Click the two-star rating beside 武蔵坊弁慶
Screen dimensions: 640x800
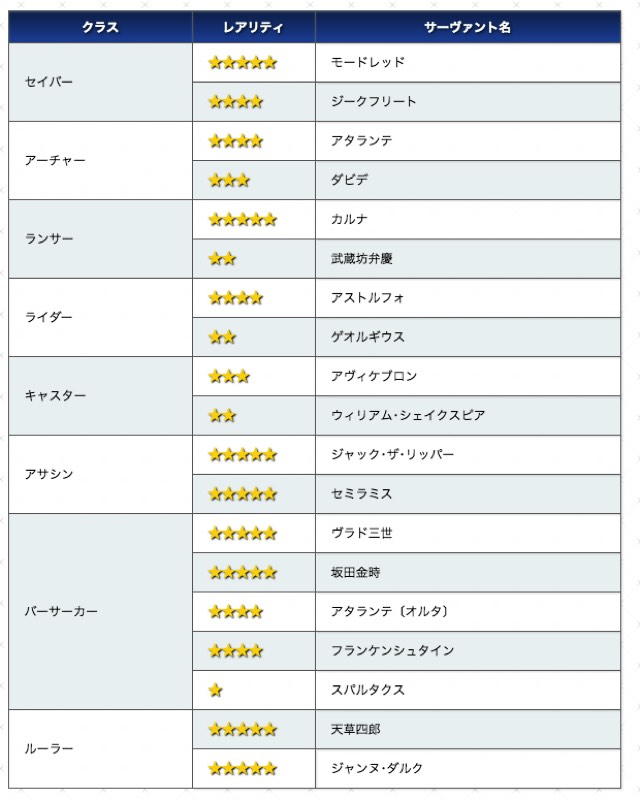coord(223,259)
